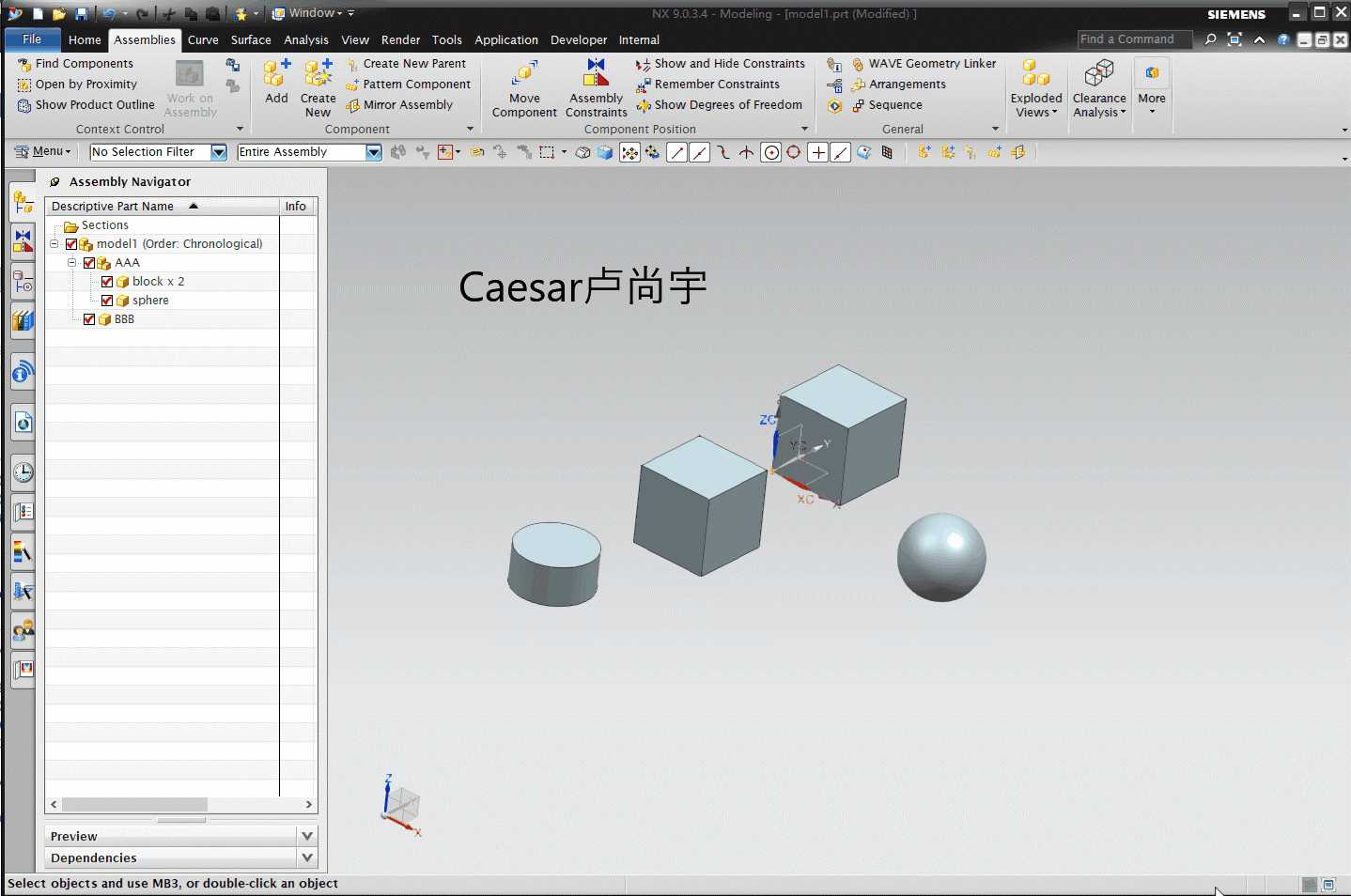Click the Open folder icon in quick access
This screenshot has height=896, width=1351.
pos(59,13)
